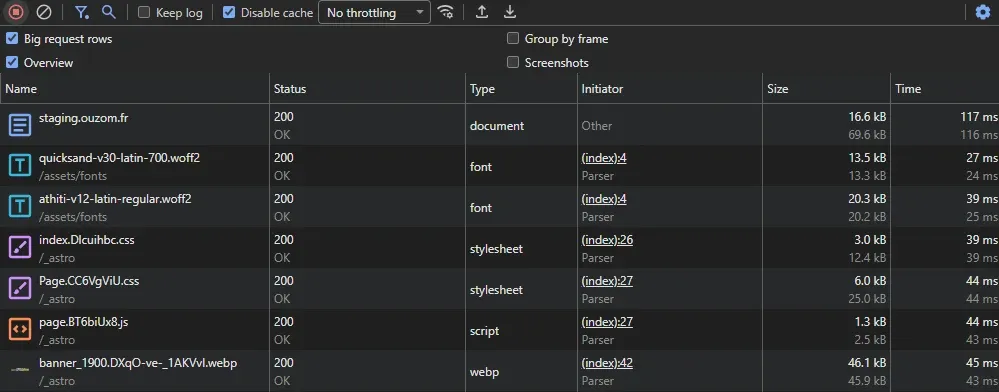Click the 46.1 kB size value
This screenshot has height=392, width=999.
[866, 363]
